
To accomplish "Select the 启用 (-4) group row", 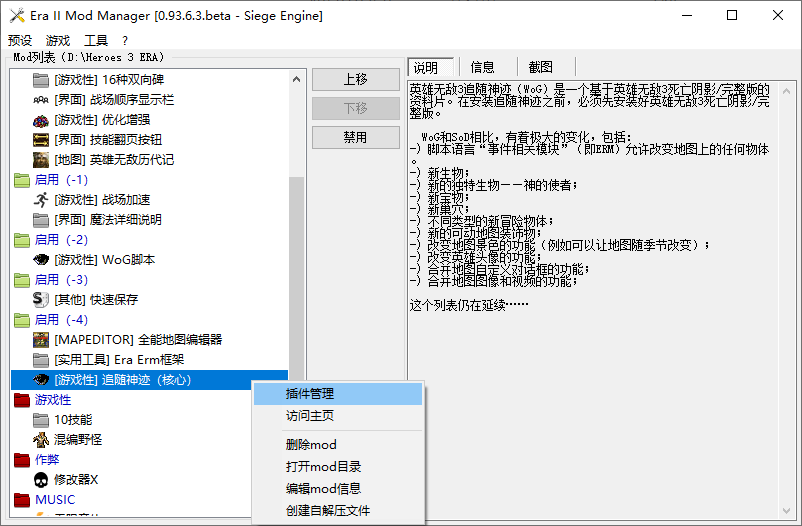I will coord(61,320).
